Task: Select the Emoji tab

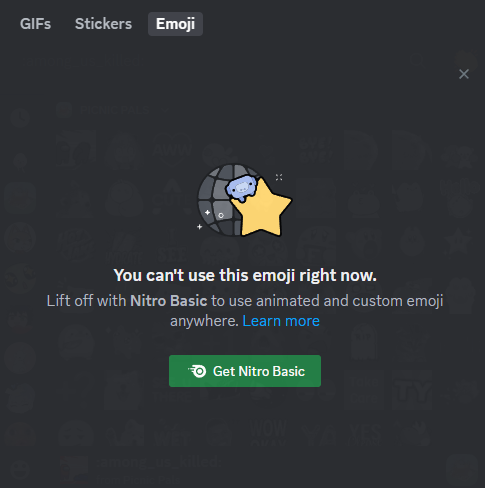Action: pos(175,24)
